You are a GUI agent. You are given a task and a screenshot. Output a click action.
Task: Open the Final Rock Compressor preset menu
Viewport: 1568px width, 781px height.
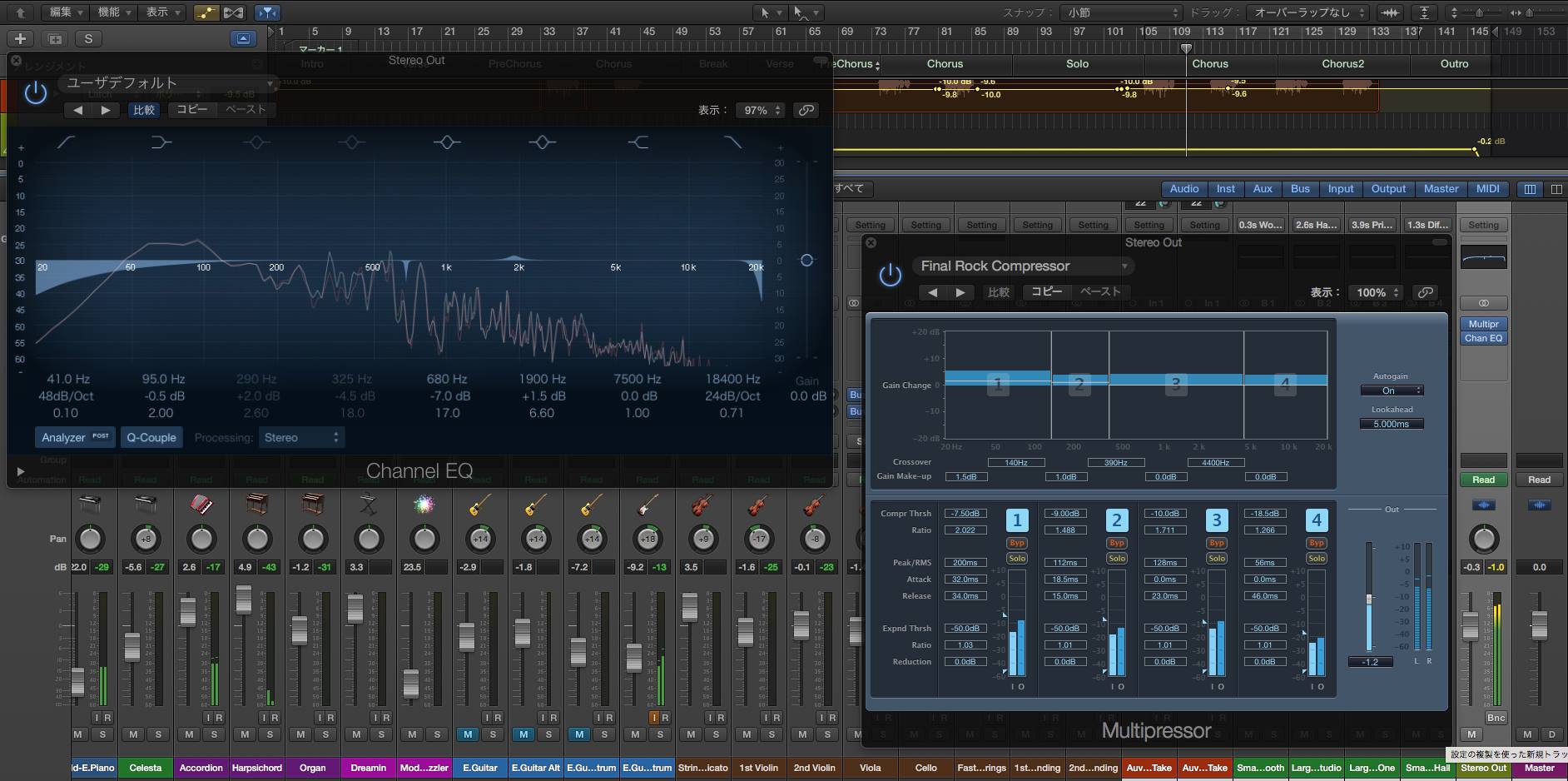[1023, 266]
